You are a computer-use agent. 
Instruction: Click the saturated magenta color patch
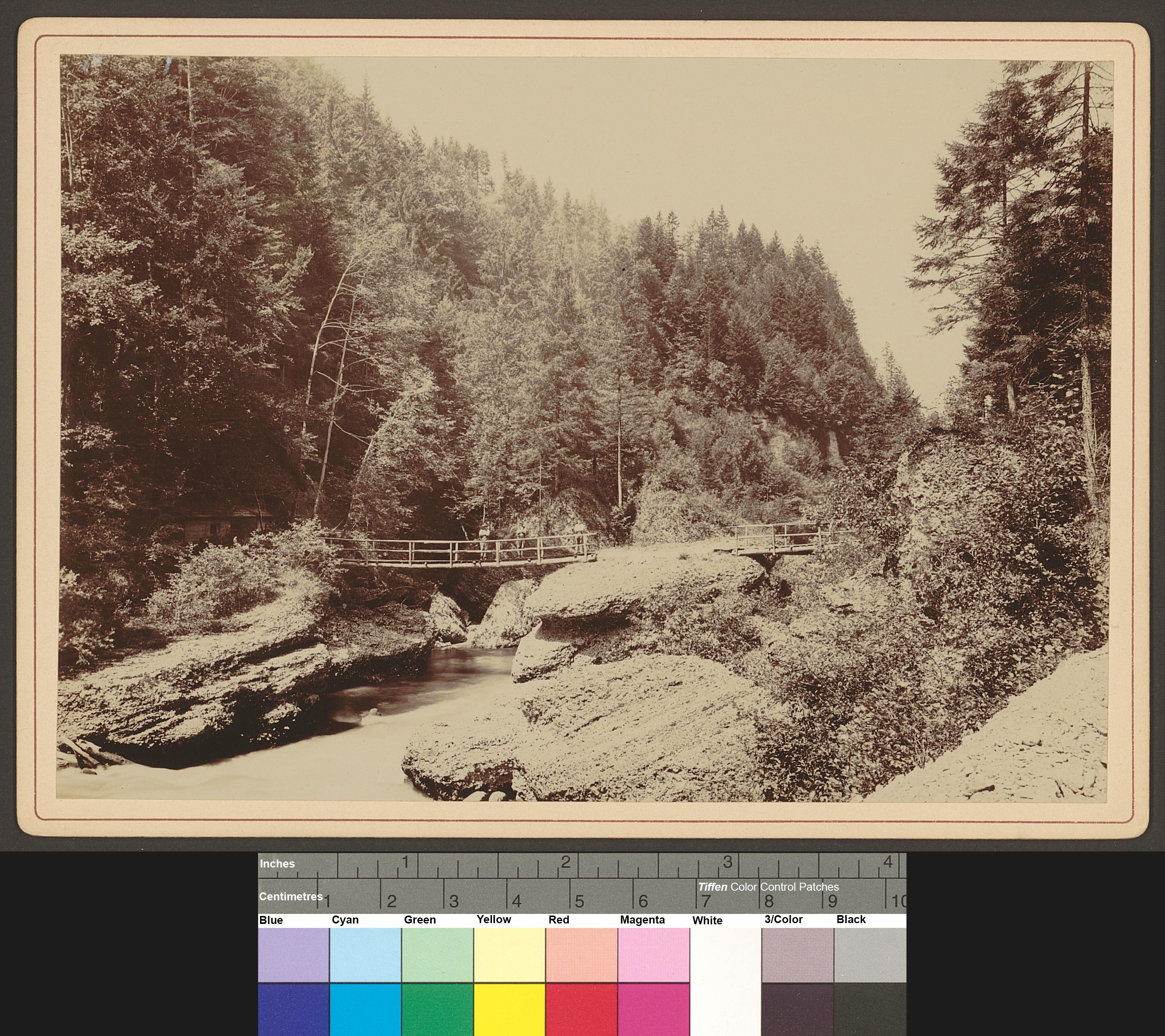coord(654,1010)
